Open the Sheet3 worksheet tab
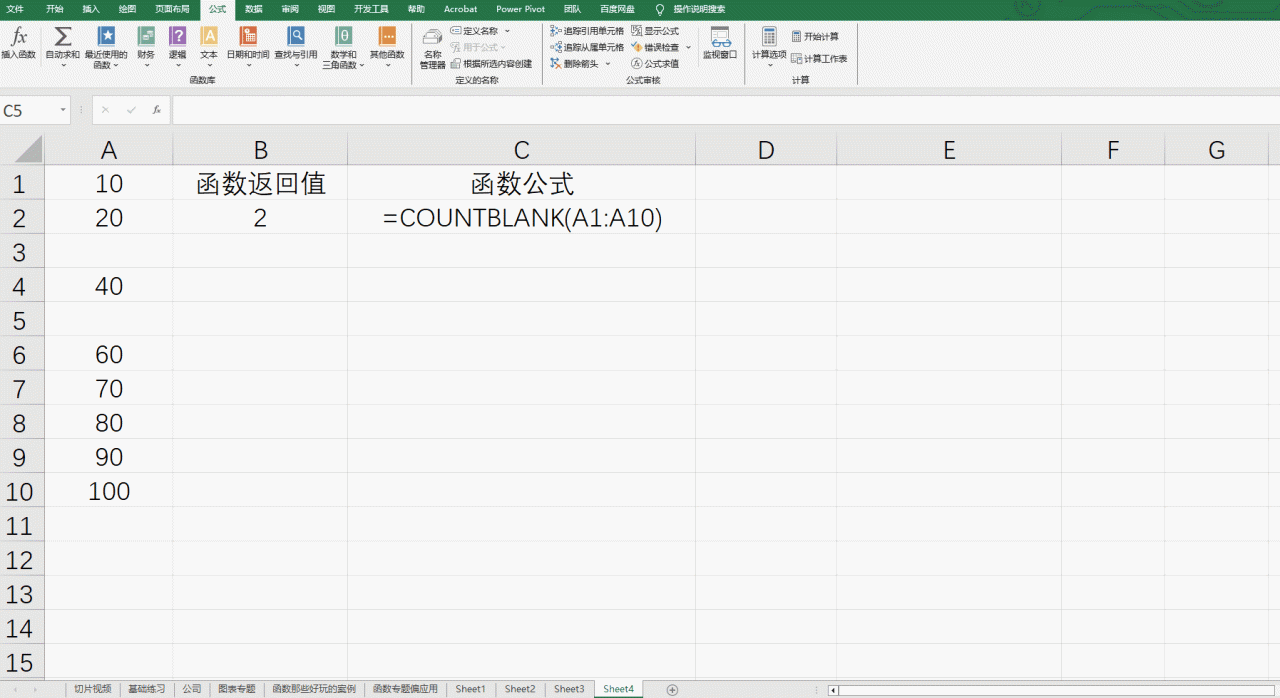 569,689
